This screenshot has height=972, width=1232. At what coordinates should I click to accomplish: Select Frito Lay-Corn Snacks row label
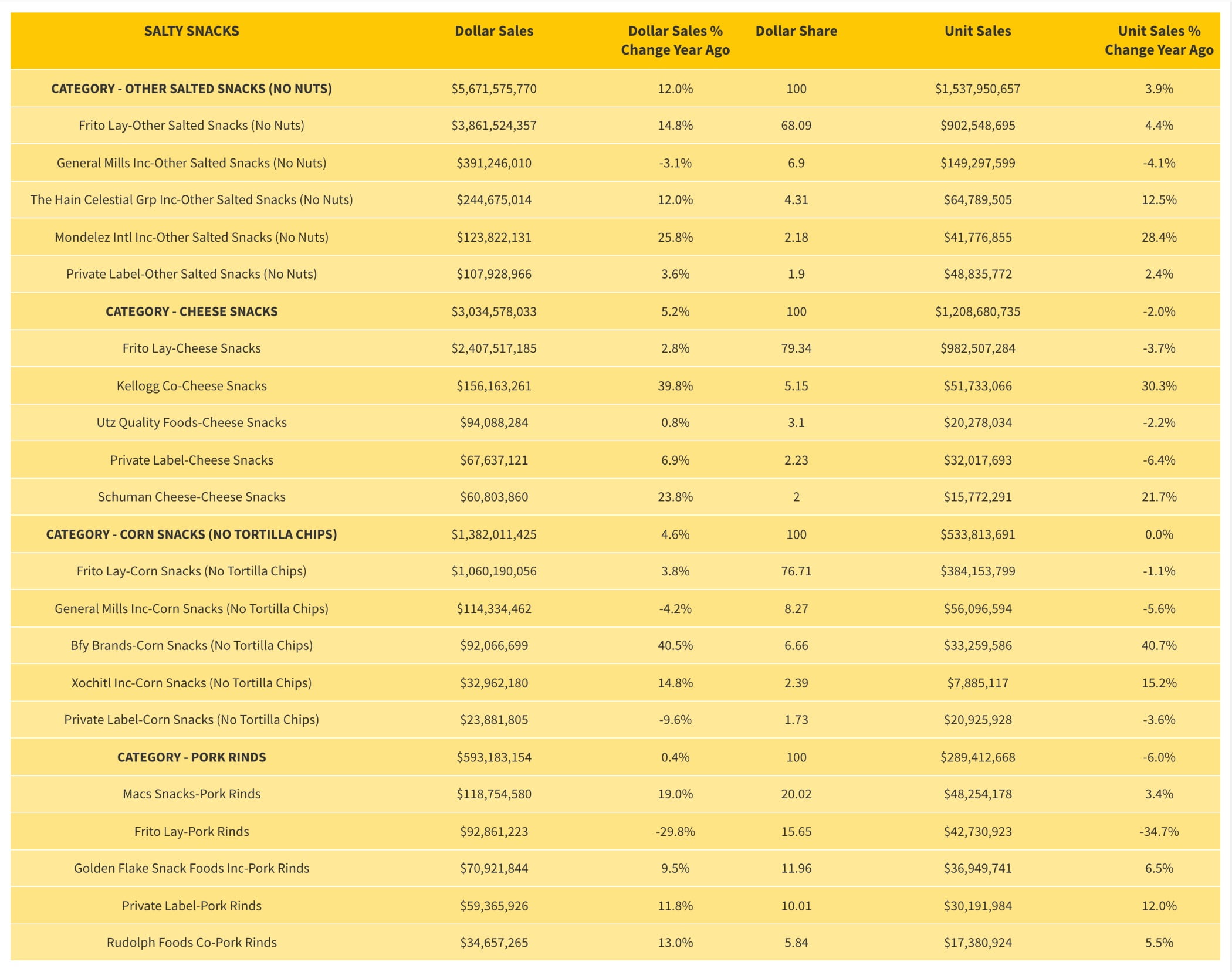[191, 571]
